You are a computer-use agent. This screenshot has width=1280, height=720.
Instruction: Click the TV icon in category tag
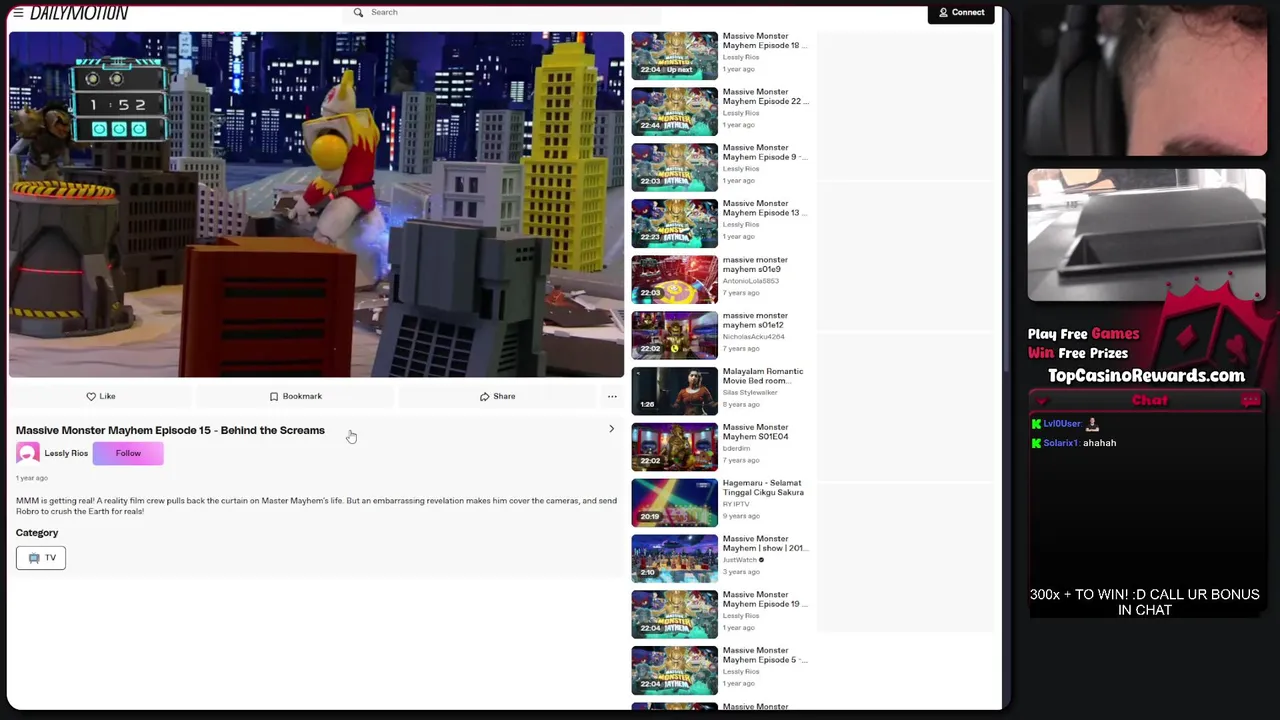tap(34, 558)
